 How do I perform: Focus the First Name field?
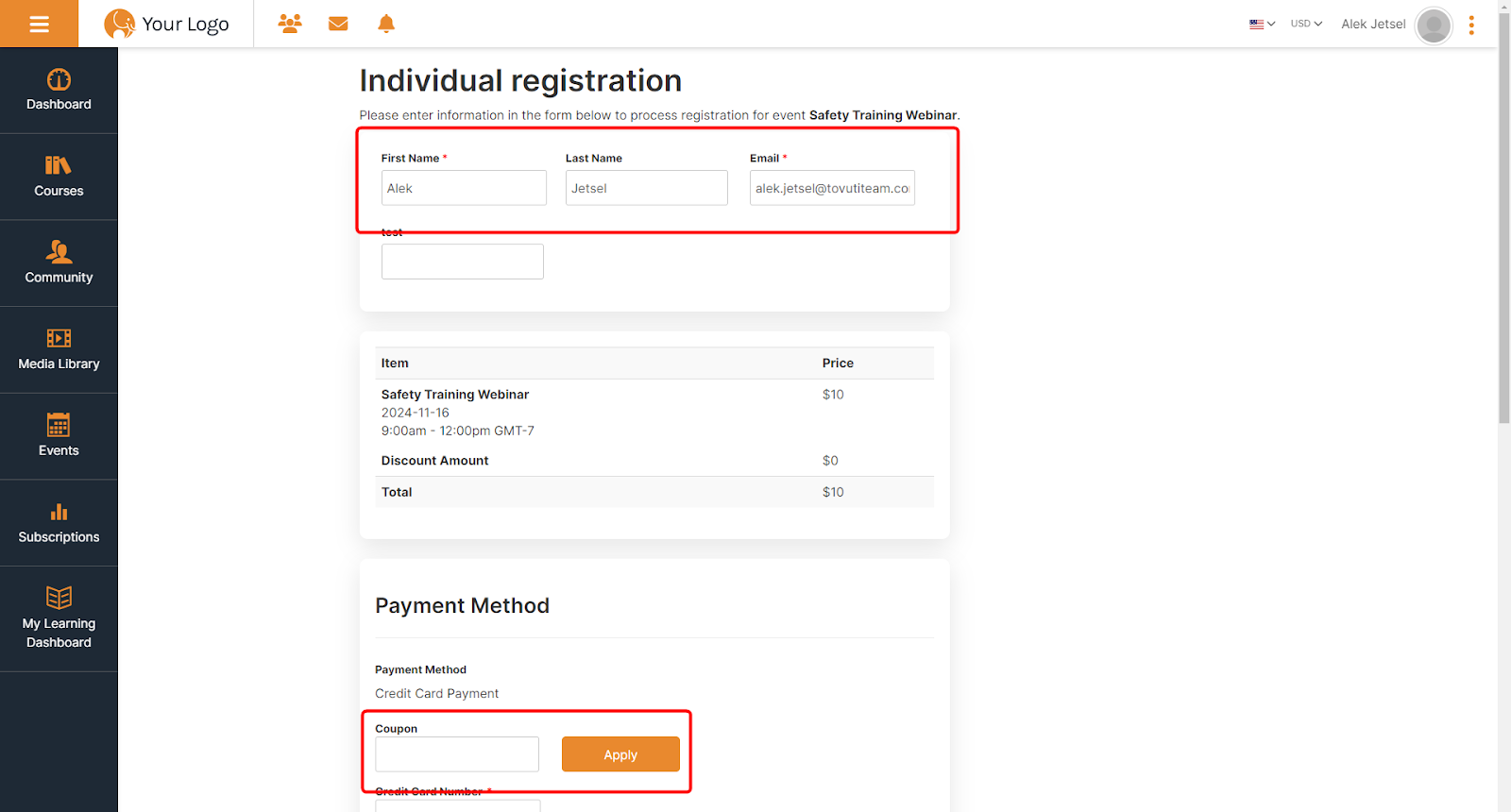click(x=464, y=188)
